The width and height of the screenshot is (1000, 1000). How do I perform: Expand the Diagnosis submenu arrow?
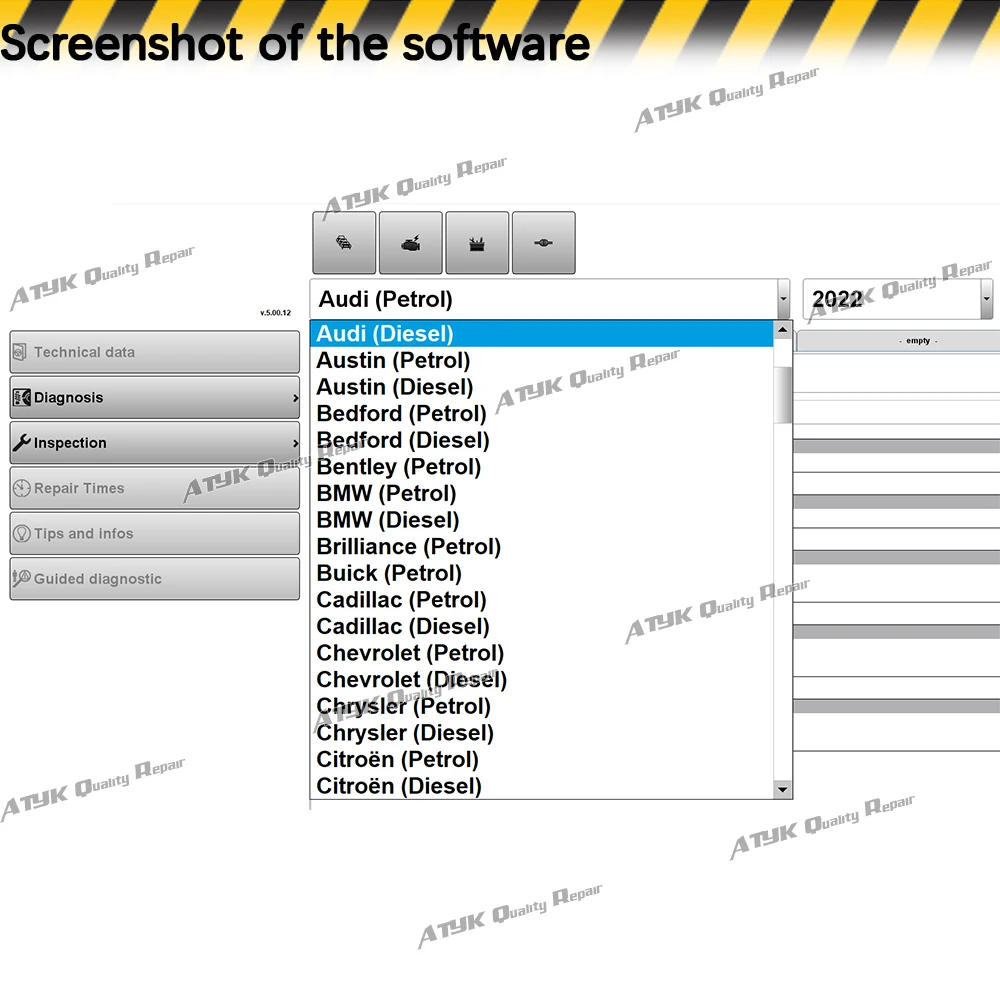click(x=295, y=398)
